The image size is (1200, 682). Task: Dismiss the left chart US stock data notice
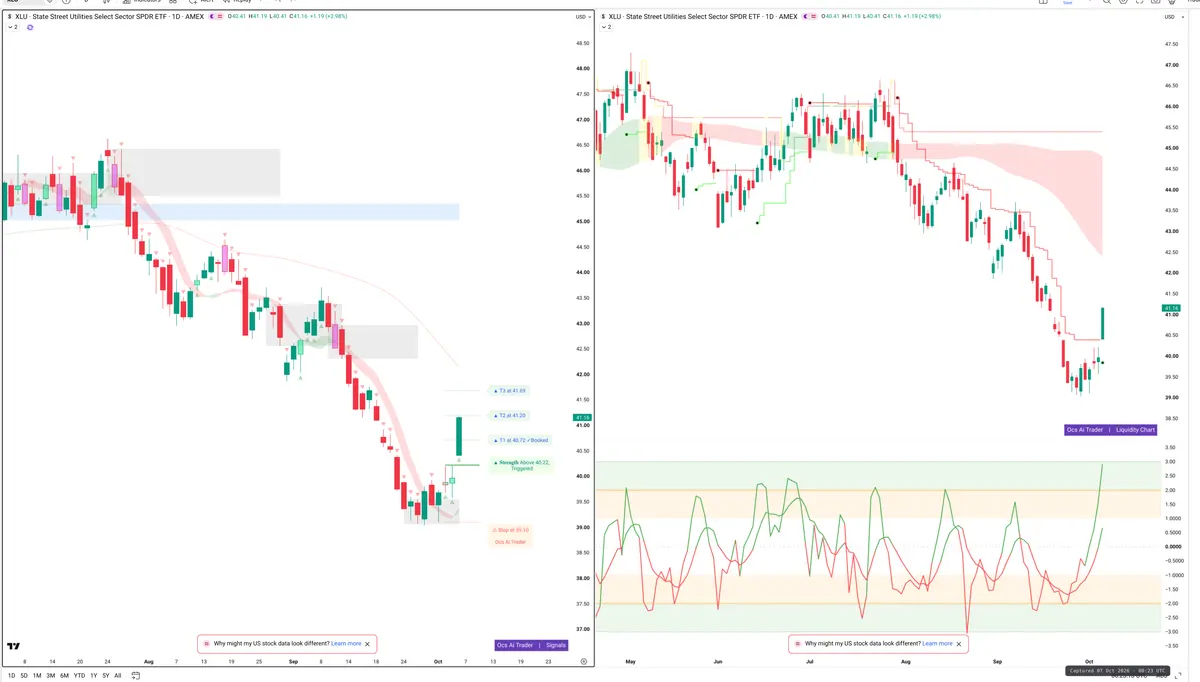pyautogui.click(x=368, y=644)
